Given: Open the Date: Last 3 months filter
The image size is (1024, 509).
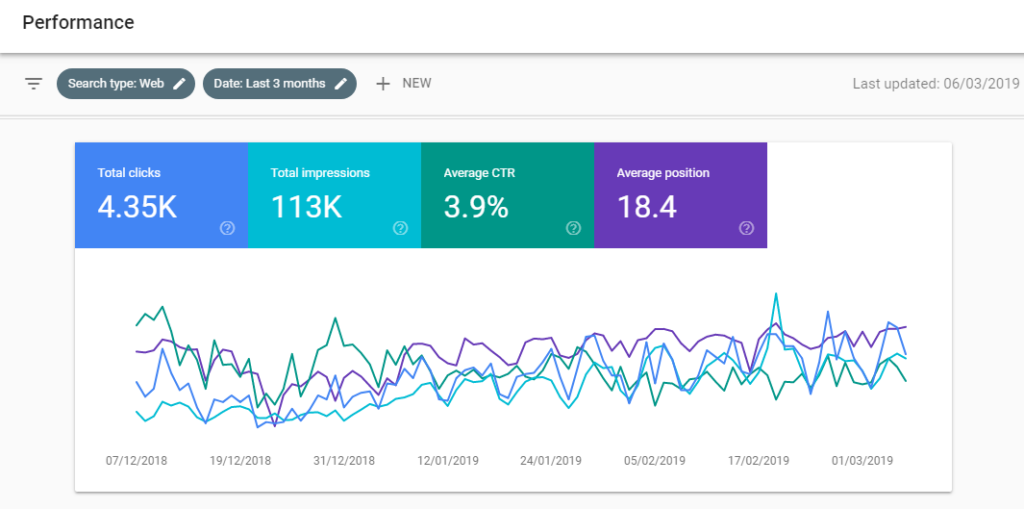Looking at the screenshot, I should point(269,84).
